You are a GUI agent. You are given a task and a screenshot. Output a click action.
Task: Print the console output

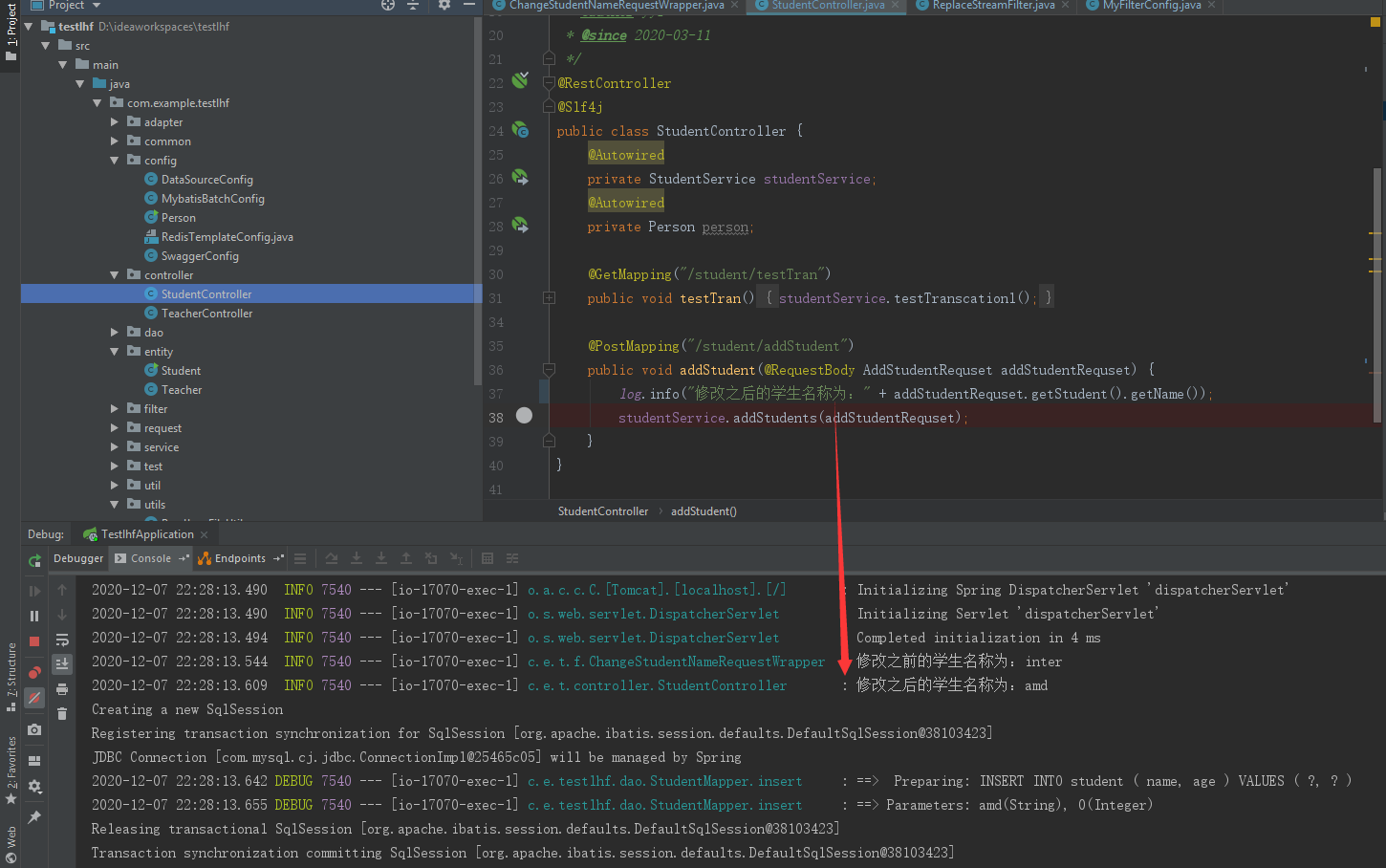click(x=62, y=690)
